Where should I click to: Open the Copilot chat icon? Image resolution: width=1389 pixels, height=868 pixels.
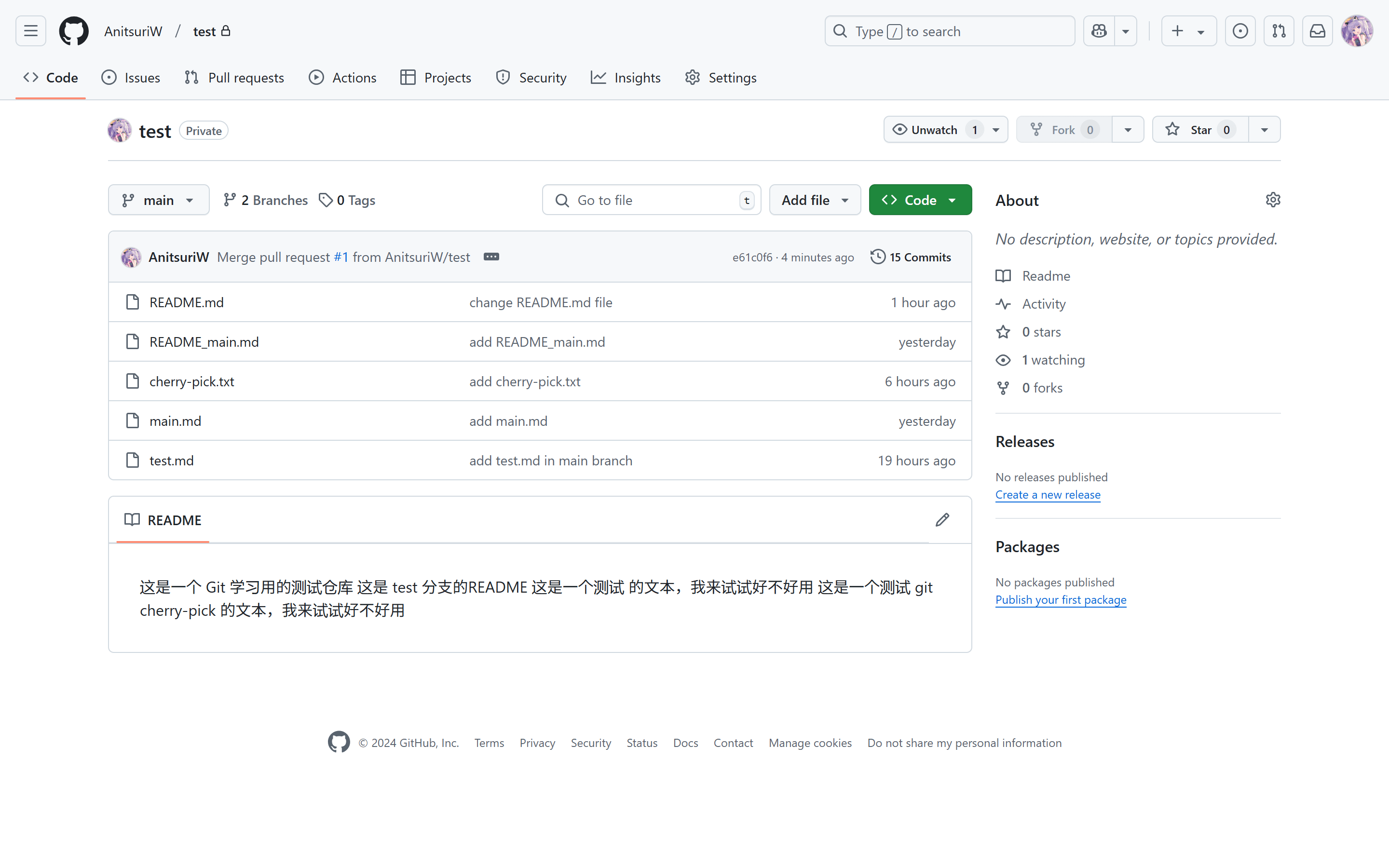click(x=1099, y=31)
